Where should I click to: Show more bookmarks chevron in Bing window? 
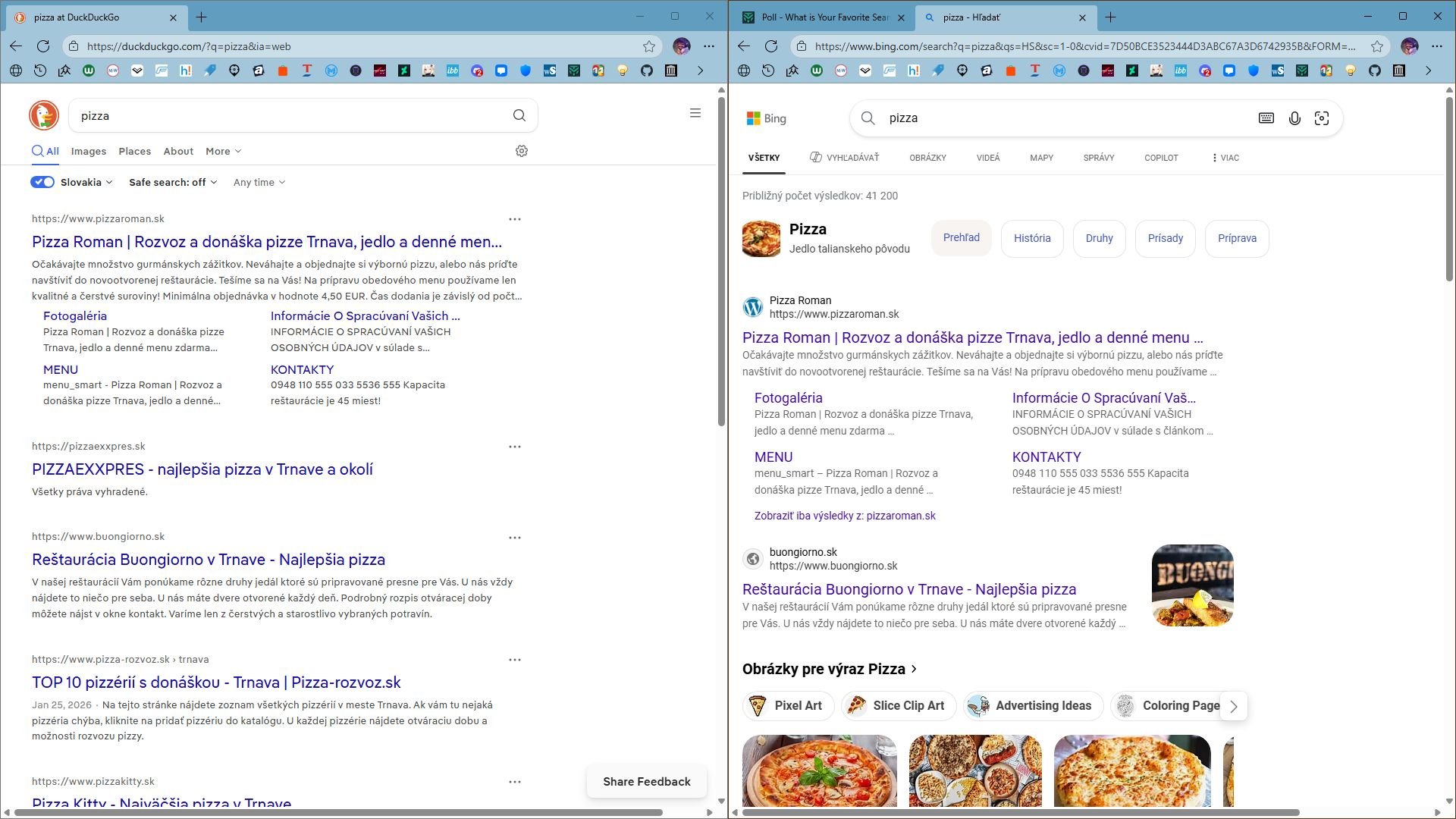click(x=1428, y=71)
